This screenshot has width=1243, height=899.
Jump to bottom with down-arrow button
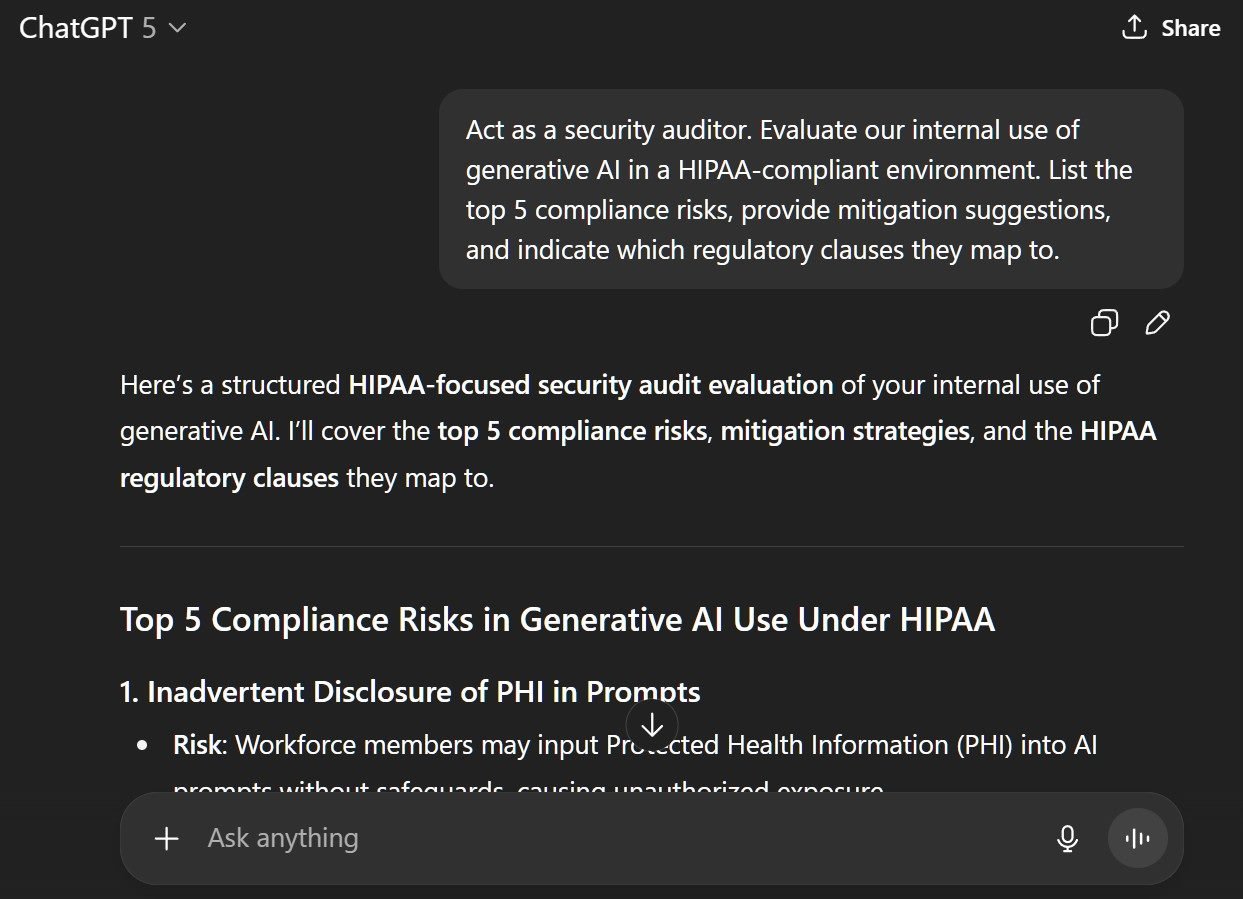652,724
